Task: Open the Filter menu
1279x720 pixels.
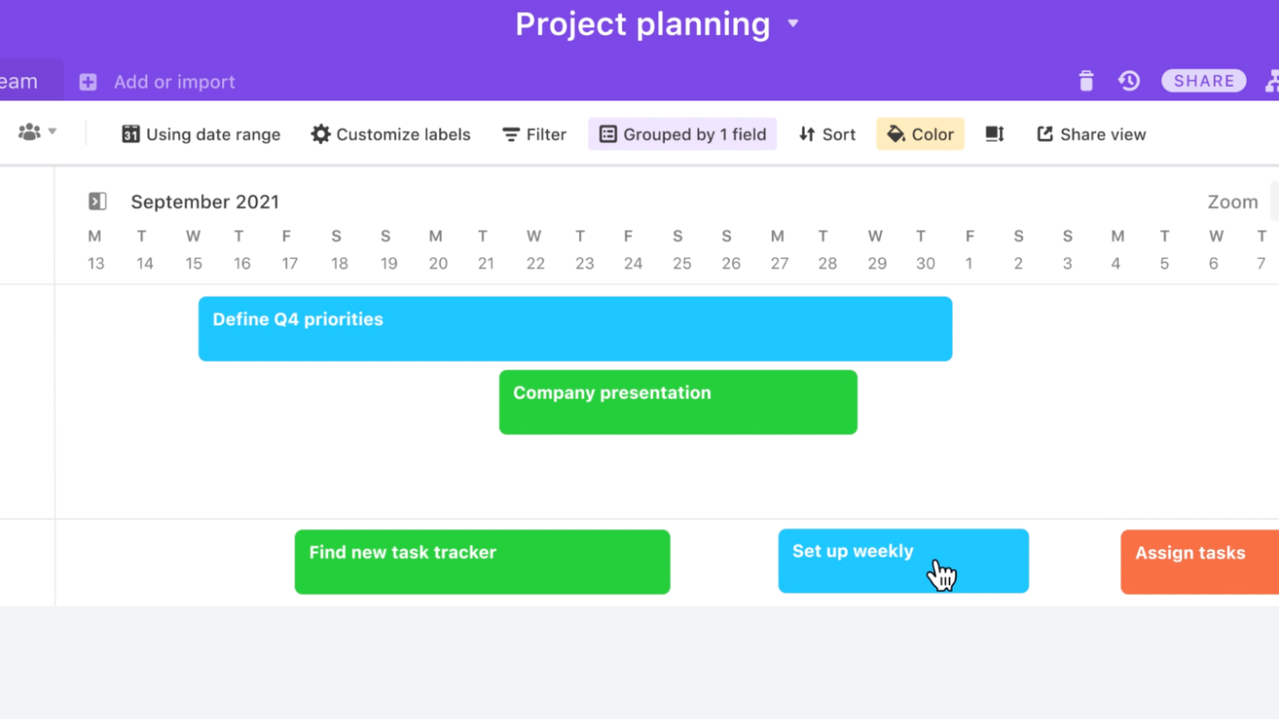Action: pyautogui.click(x=534, y=134)
